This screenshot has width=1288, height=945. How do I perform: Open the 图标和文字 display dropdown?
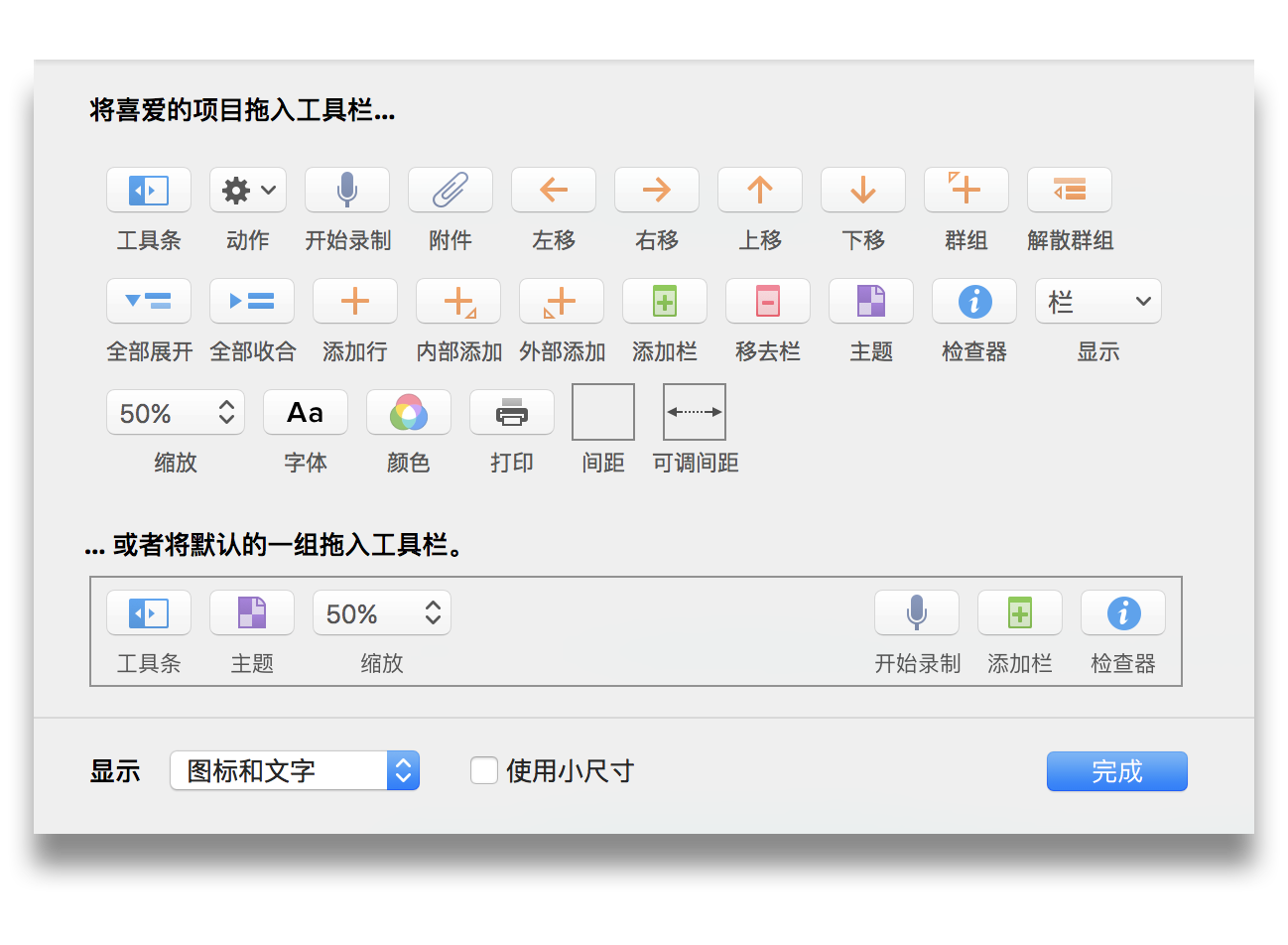[295, 770]
